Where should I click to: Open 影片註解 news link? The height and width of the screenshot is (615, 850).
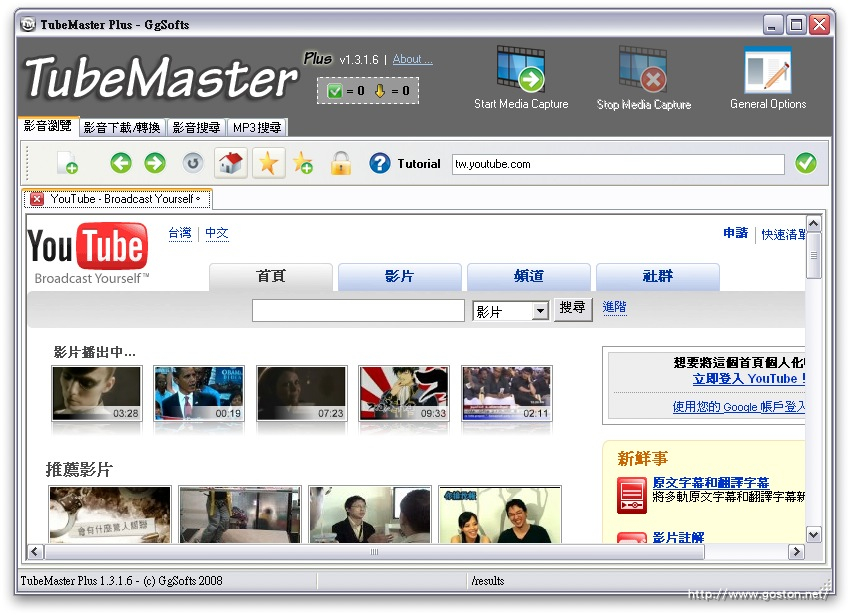click(x=678, y=537)
